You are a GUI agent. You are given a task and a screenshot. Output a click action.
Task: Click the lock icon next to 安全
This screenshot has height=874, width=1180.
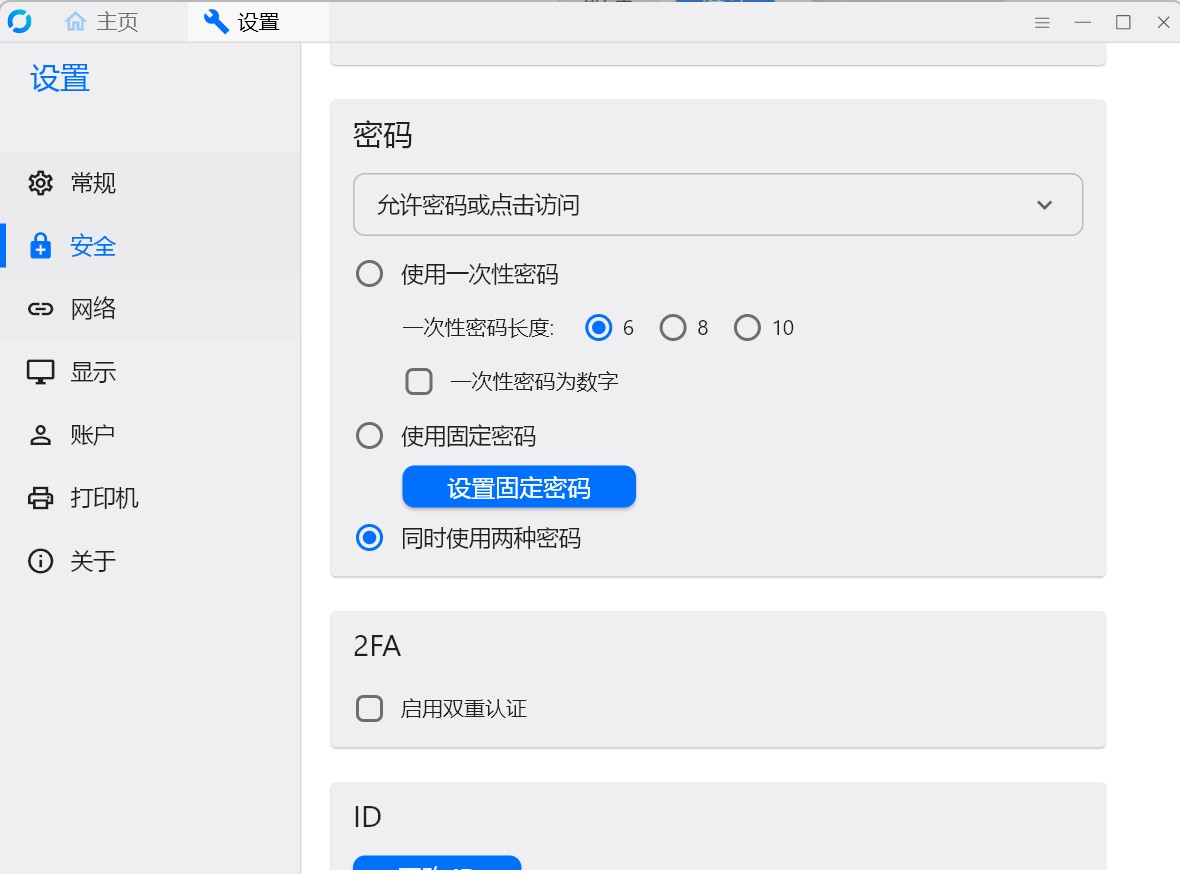pos(40,246)
